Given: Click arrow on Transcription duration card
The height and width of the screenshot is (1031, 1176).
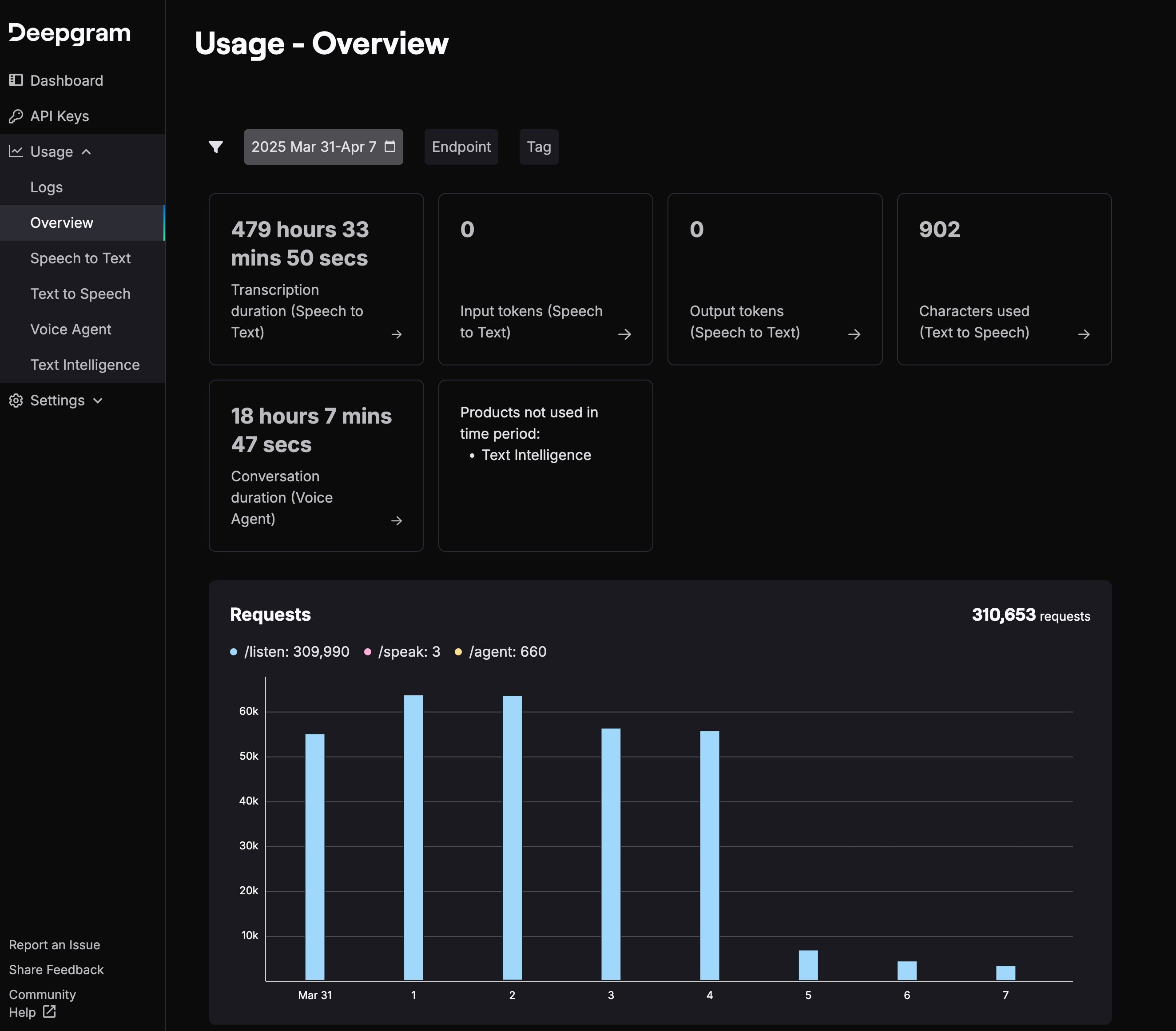Looking at the screenshot, I should 397,334.
